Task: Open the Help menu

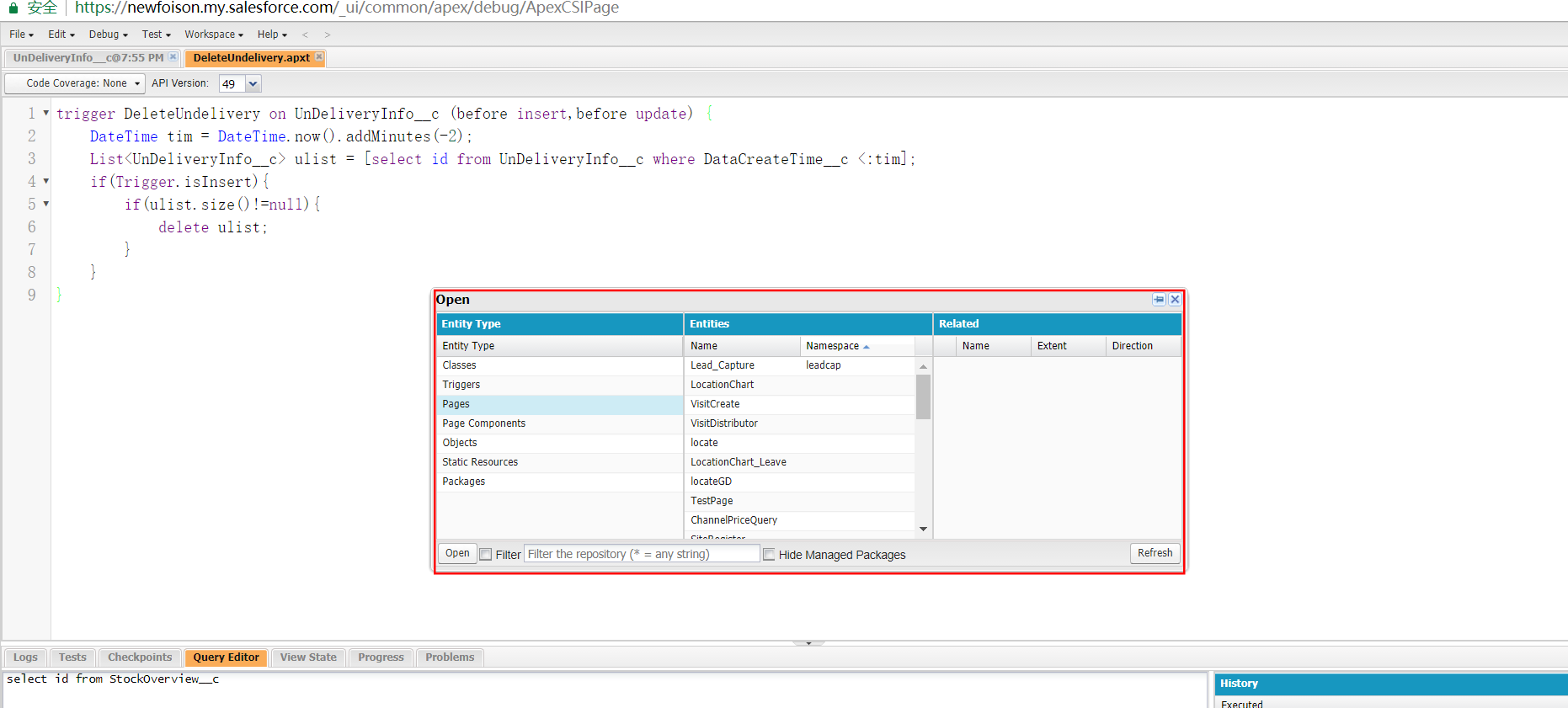Action: [x=272, y=35]
